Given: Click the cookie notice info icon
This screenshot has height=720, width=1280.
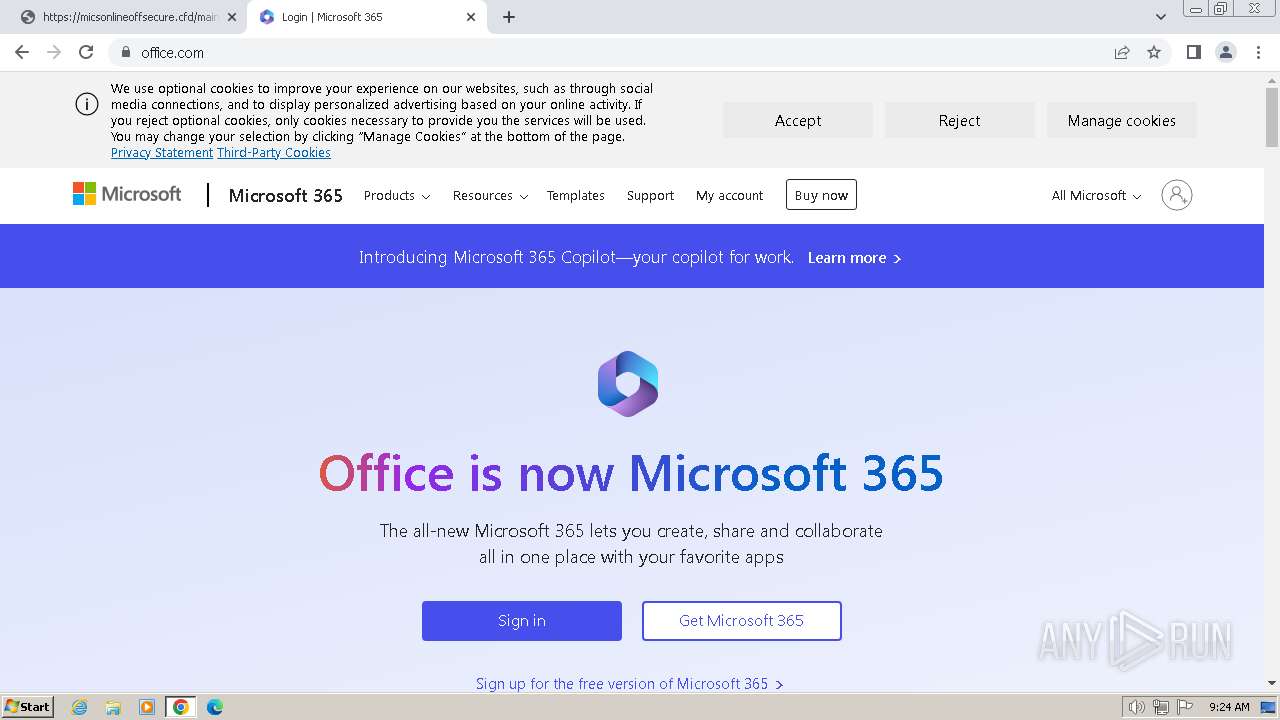Looking at the screenshot, I should tap(87, 105).
